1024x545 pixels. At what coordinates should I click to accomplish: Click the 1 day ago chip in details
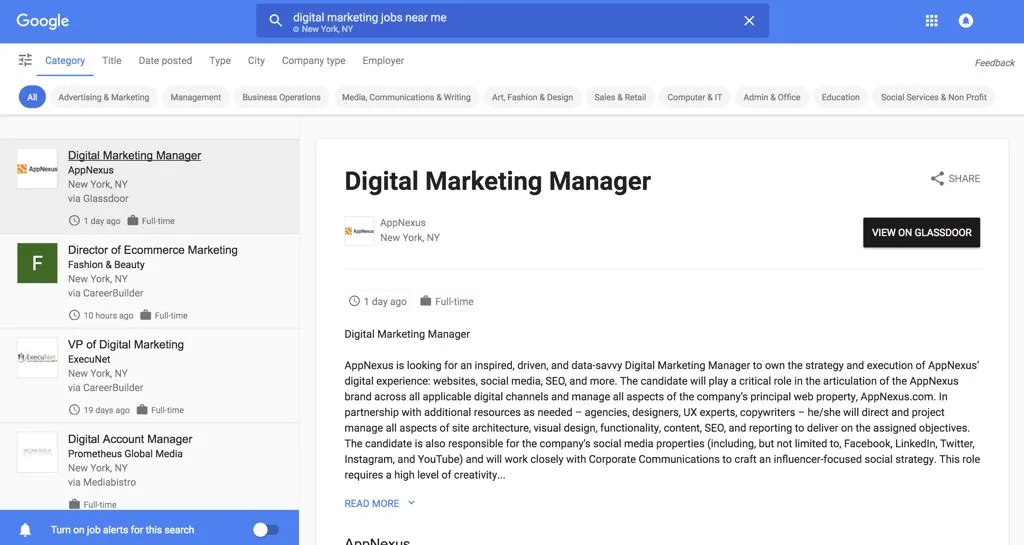click(377, 301)
